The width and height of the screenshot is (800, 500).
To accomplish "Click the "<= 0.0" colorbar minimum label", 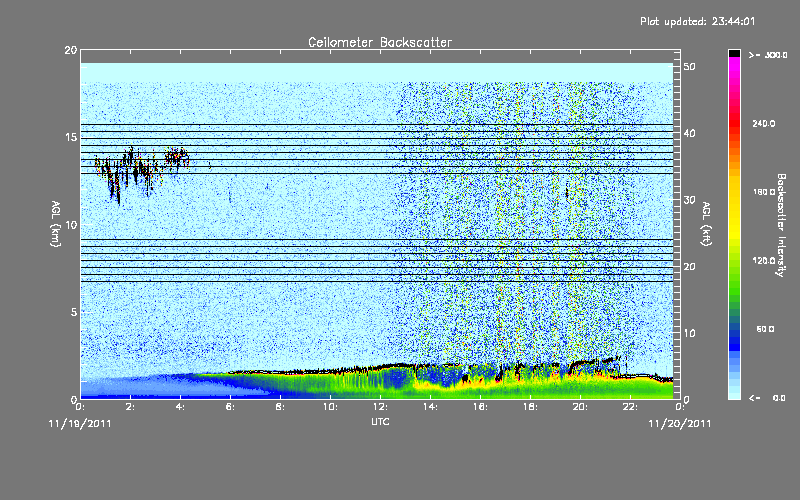I will tap(768, 398).
